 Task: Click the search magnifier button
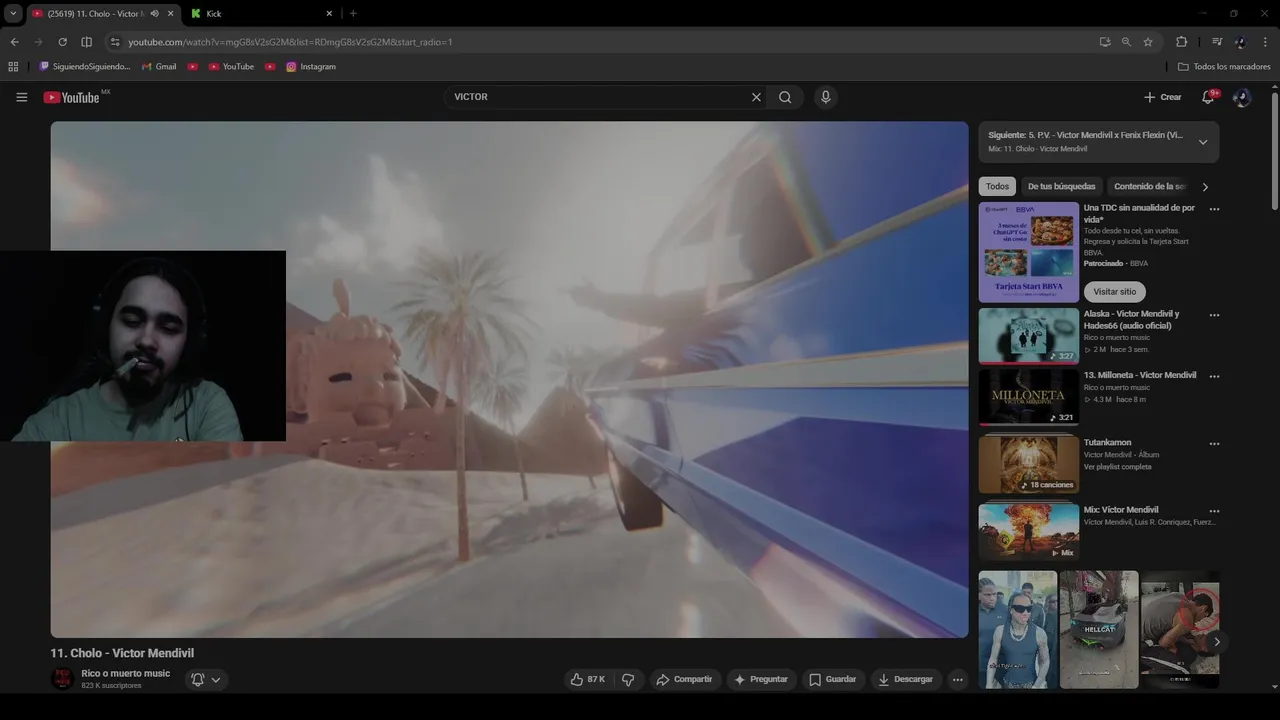click(x=785, y=97)
